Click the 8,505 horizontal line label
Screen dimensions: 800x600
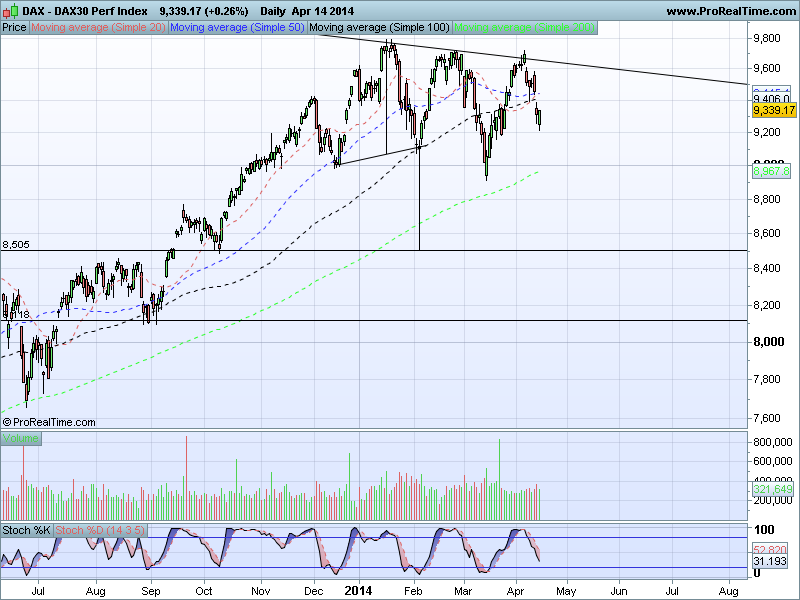pos(16,244)
